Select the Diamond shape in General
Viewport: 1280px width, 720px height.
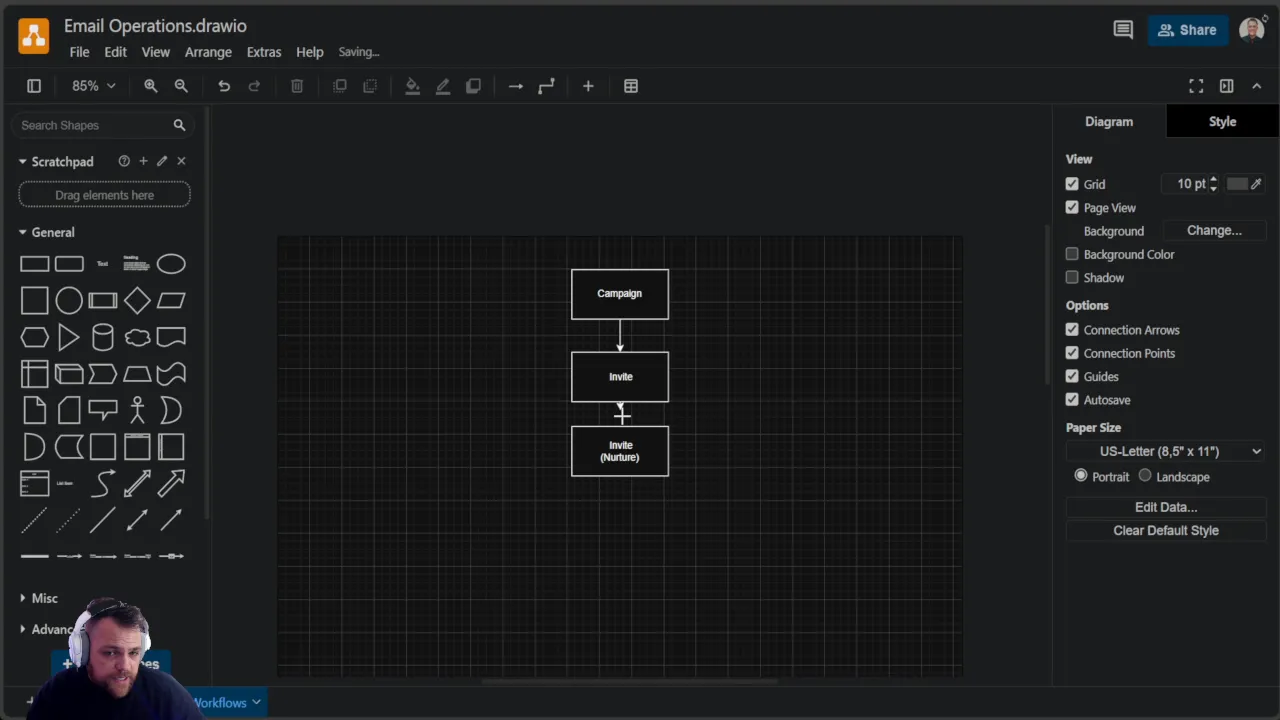click(137, 300)
